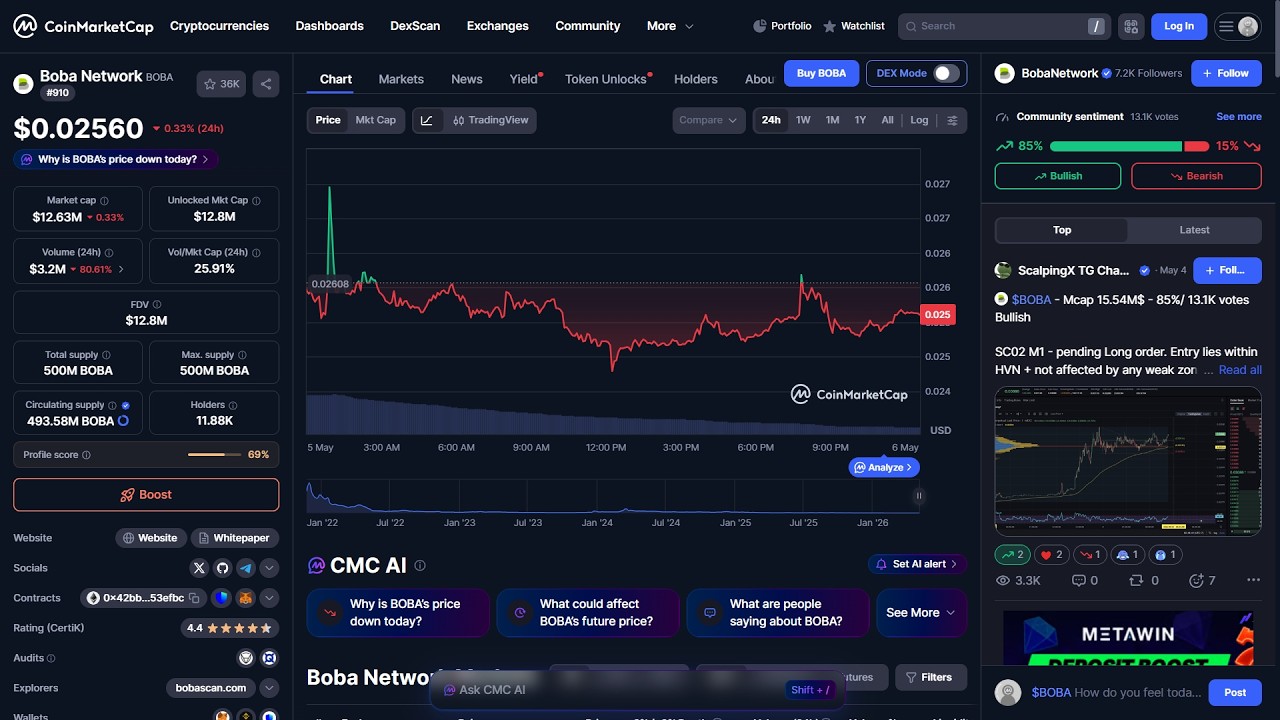Screen dimensions: 1280x720
Task: Open the News tab
Action: [467, 79]
